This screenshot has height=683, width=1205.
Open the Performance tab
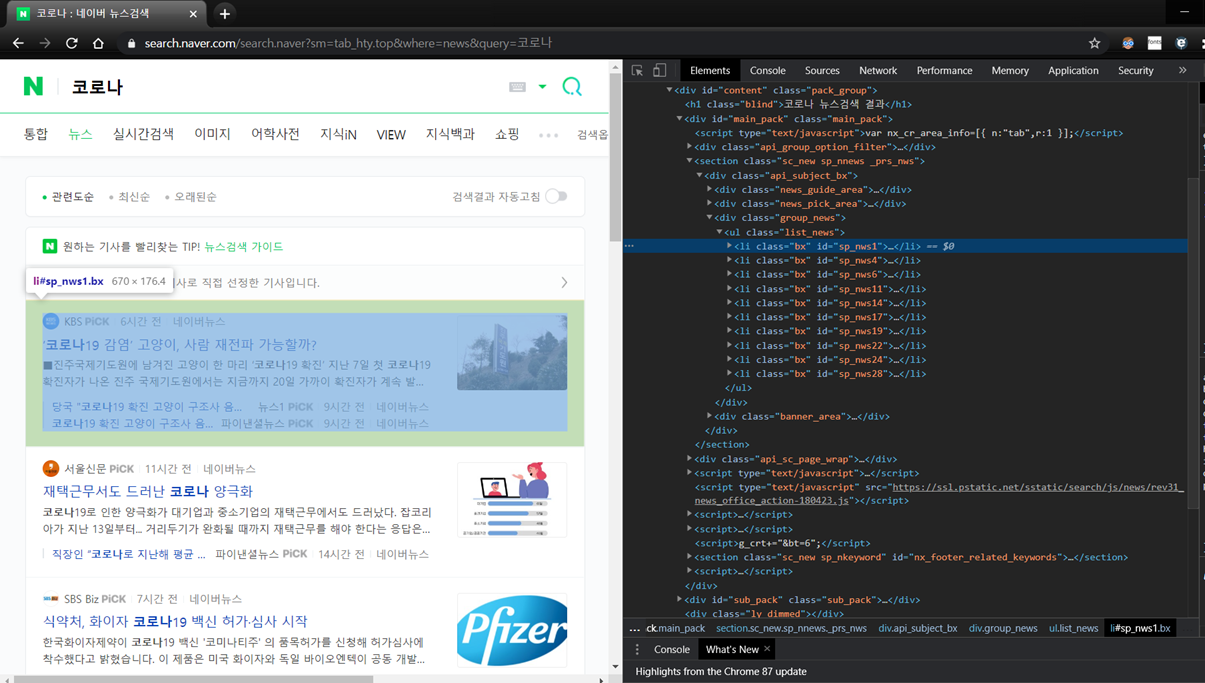[944, 70]
